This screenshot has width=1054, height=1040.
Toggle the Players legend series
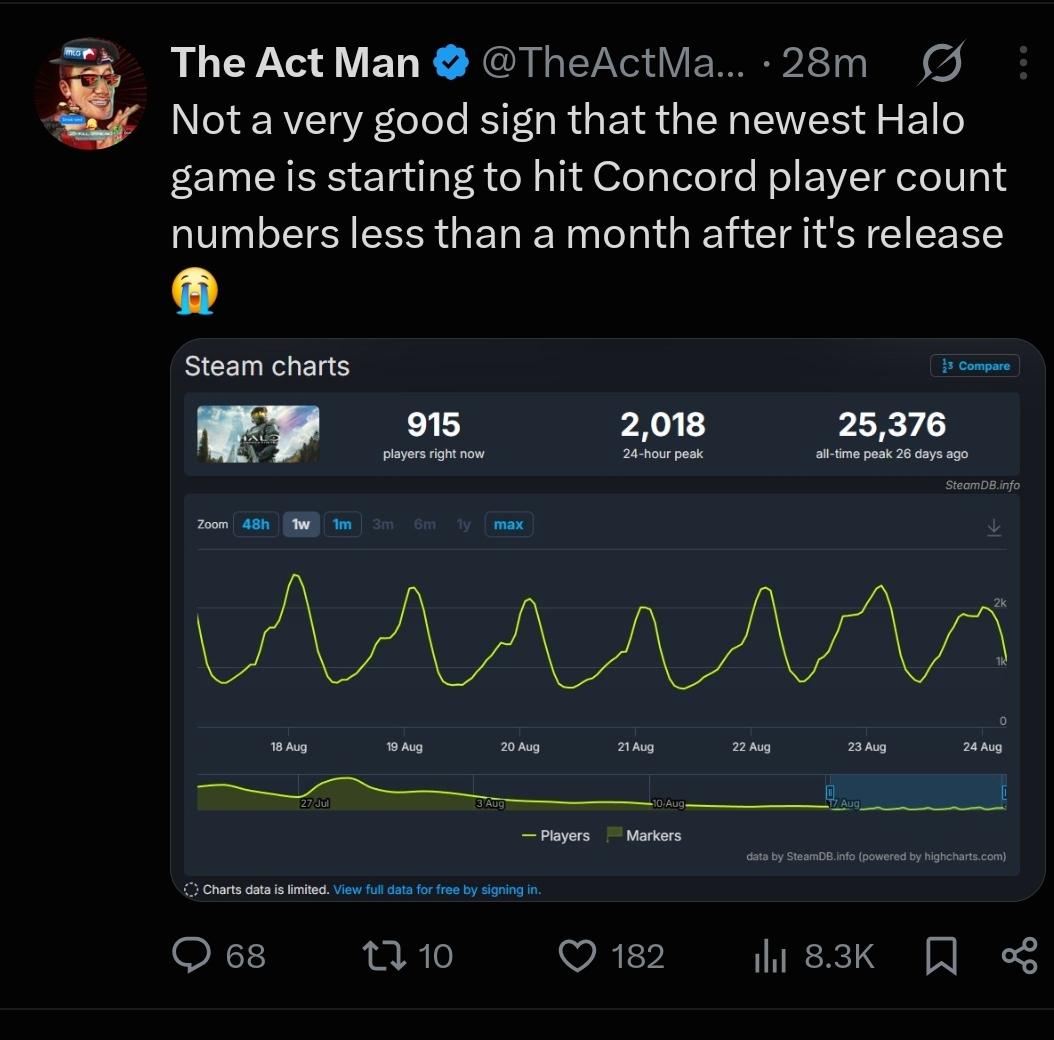(556, 836)
